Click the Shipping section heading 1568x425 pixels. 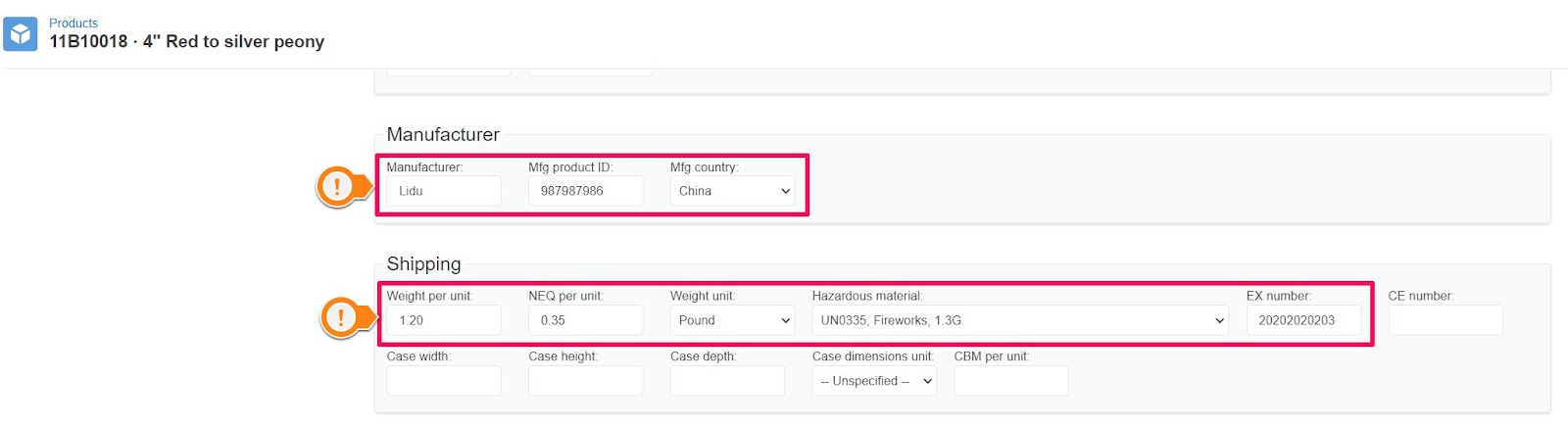click(x=423, y=263)
